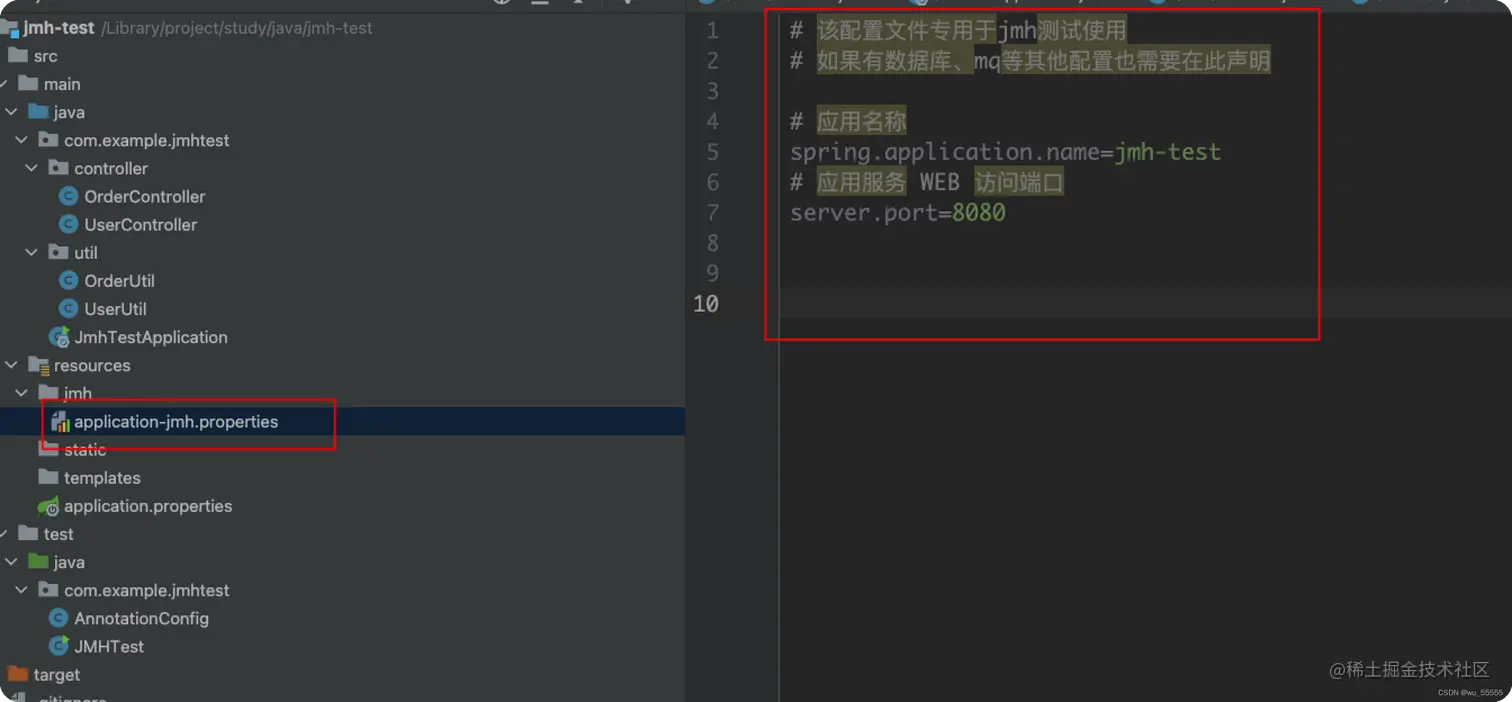
Task: Select application-jmh.properties file
Action: 176,422
